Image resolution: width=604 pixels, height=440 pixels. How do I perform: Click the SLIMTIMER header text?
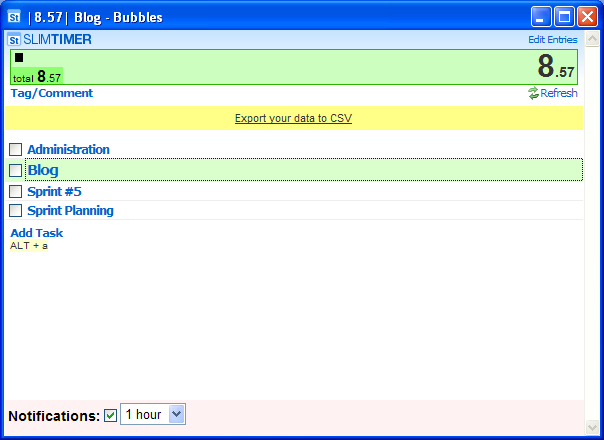point(57,40)
